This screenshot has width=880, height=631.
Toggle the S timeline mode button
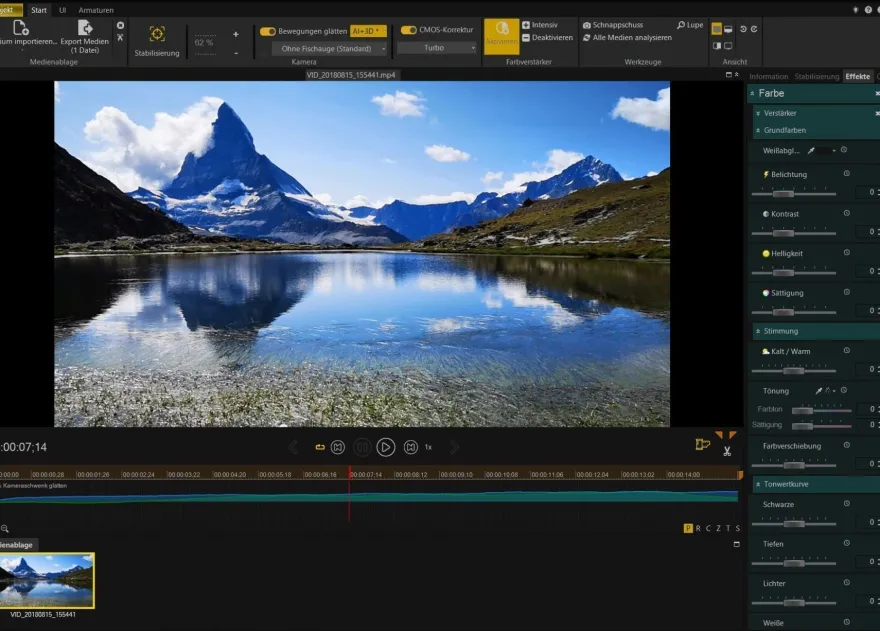coord(738,528)
